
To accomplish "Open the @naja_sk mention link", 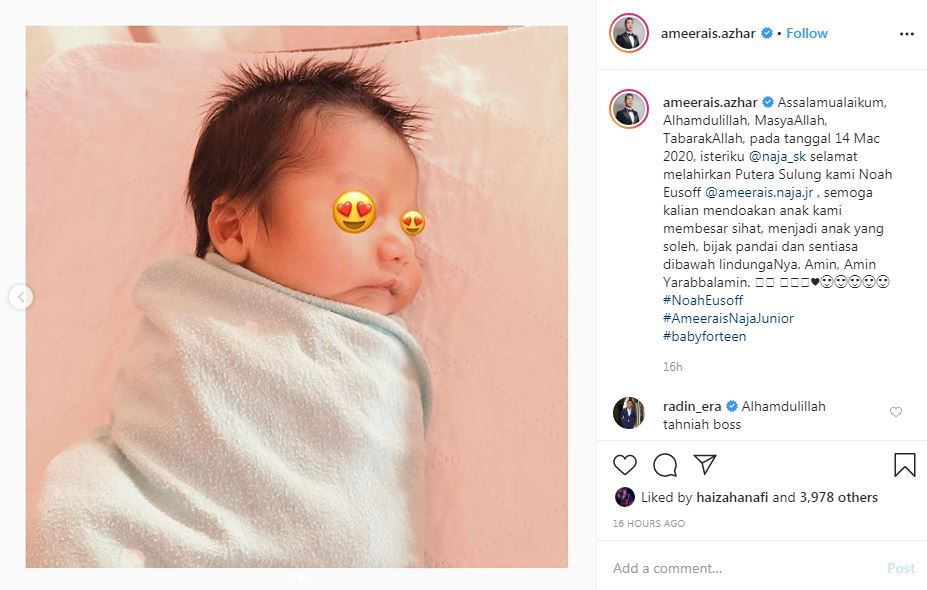I will pyautogui.click(x=777, y=157).
